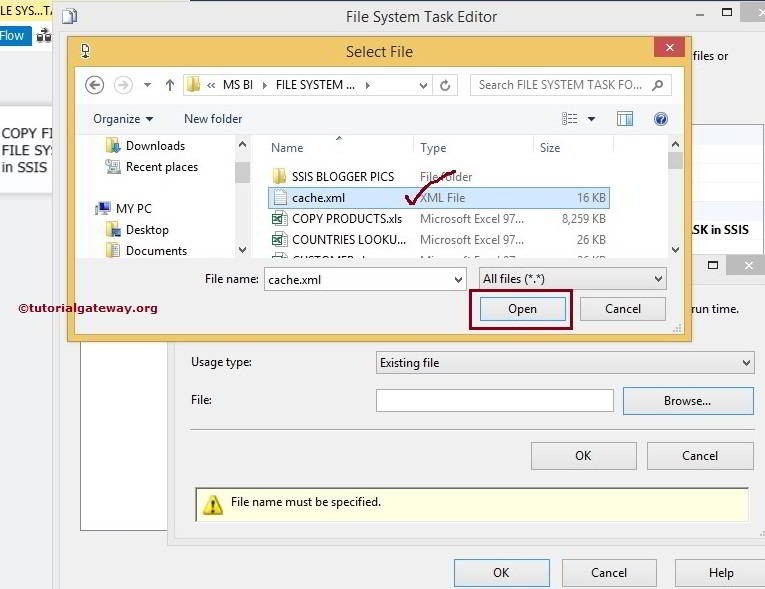Click the icon beside Flow tab
765x589 pixels.
point(44,36)
